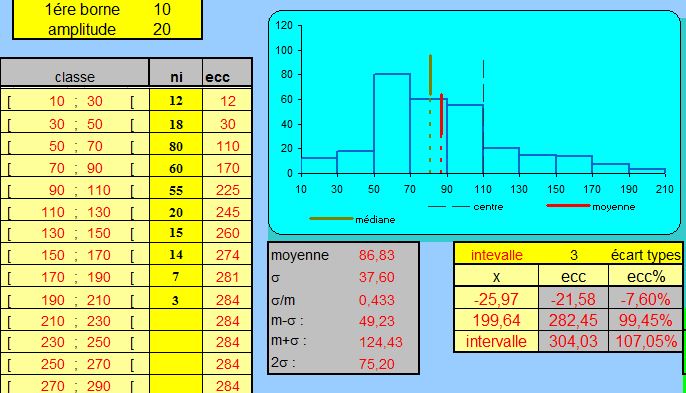Click the 'ecc%' column header
686x393 pixels.
tap(646, 277)
